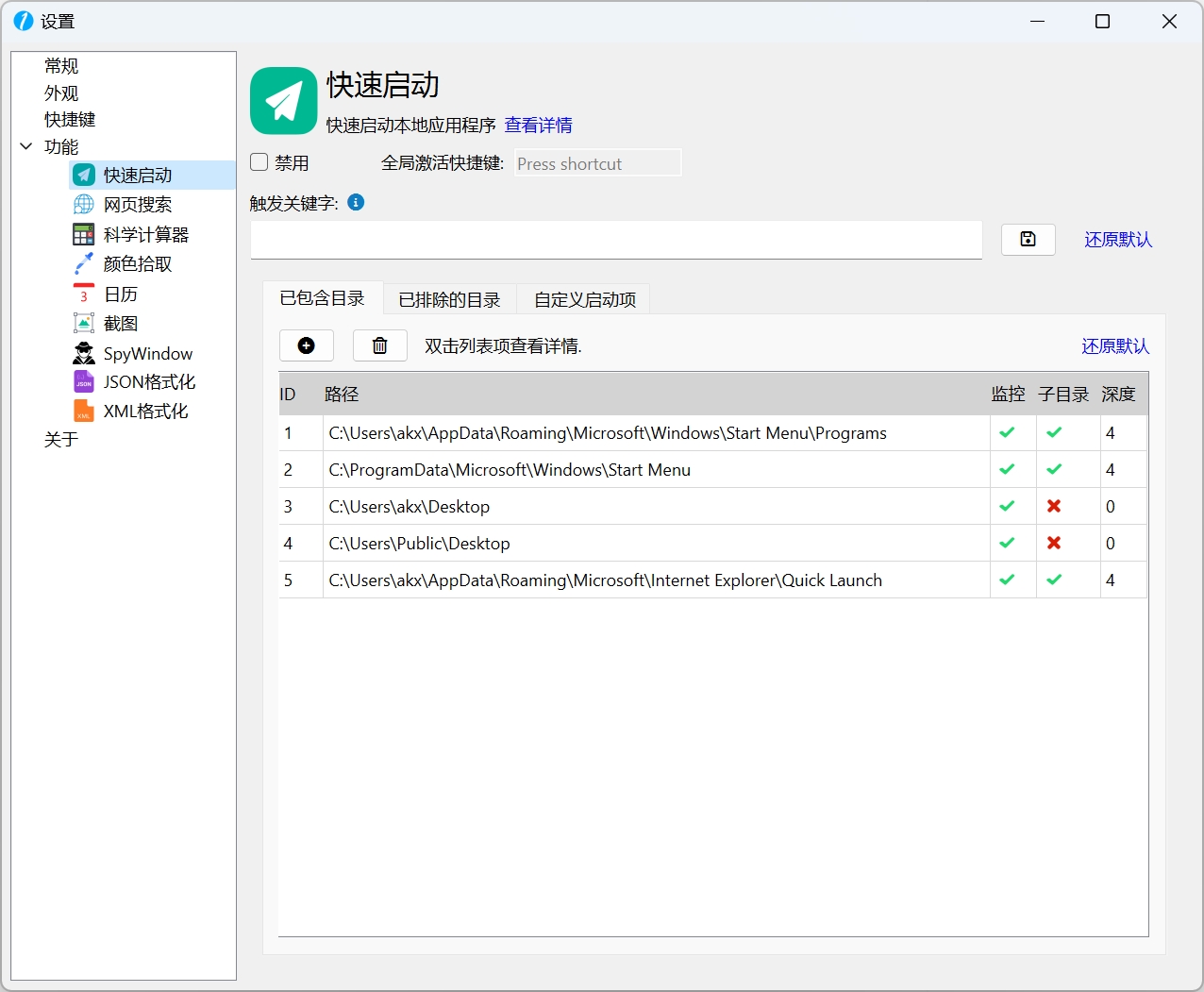Toggle the 禁用 checkbox
The height and width of the screenshot is (992, 1204).
[x=259, y=162]
